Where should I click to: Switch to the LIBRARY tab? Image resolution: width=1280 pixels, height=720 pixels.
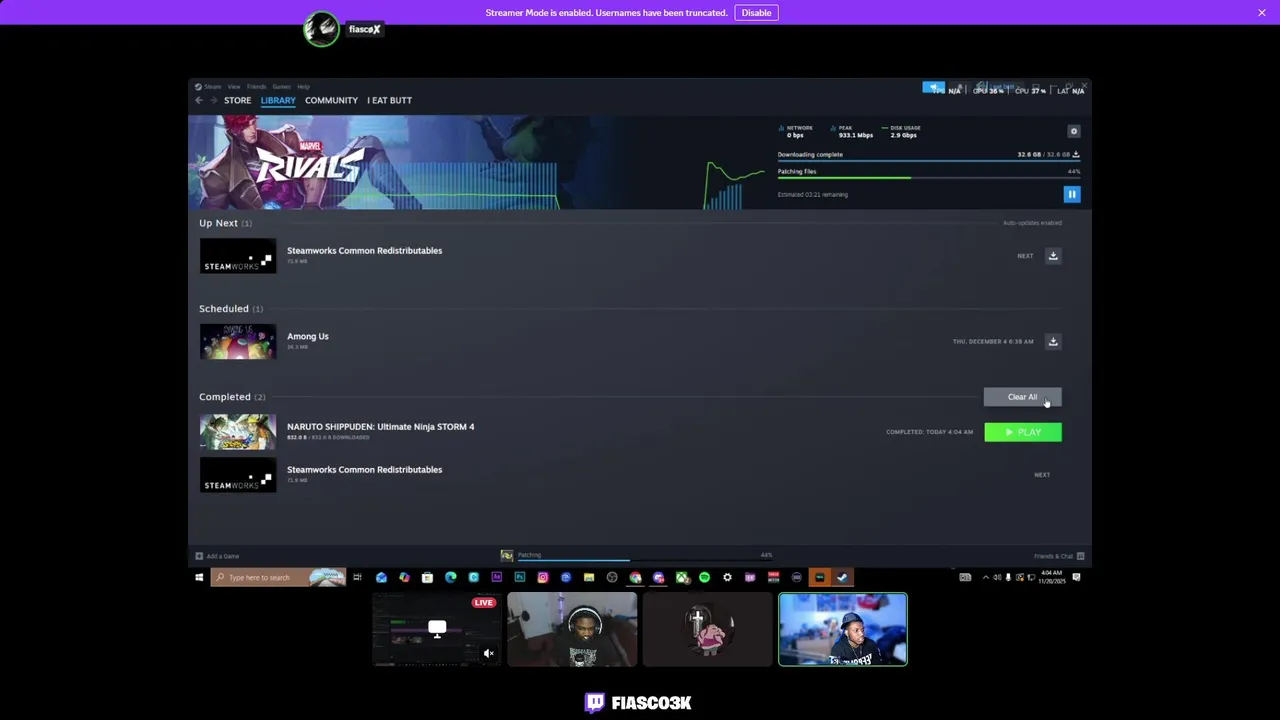[x=278, y=100]
